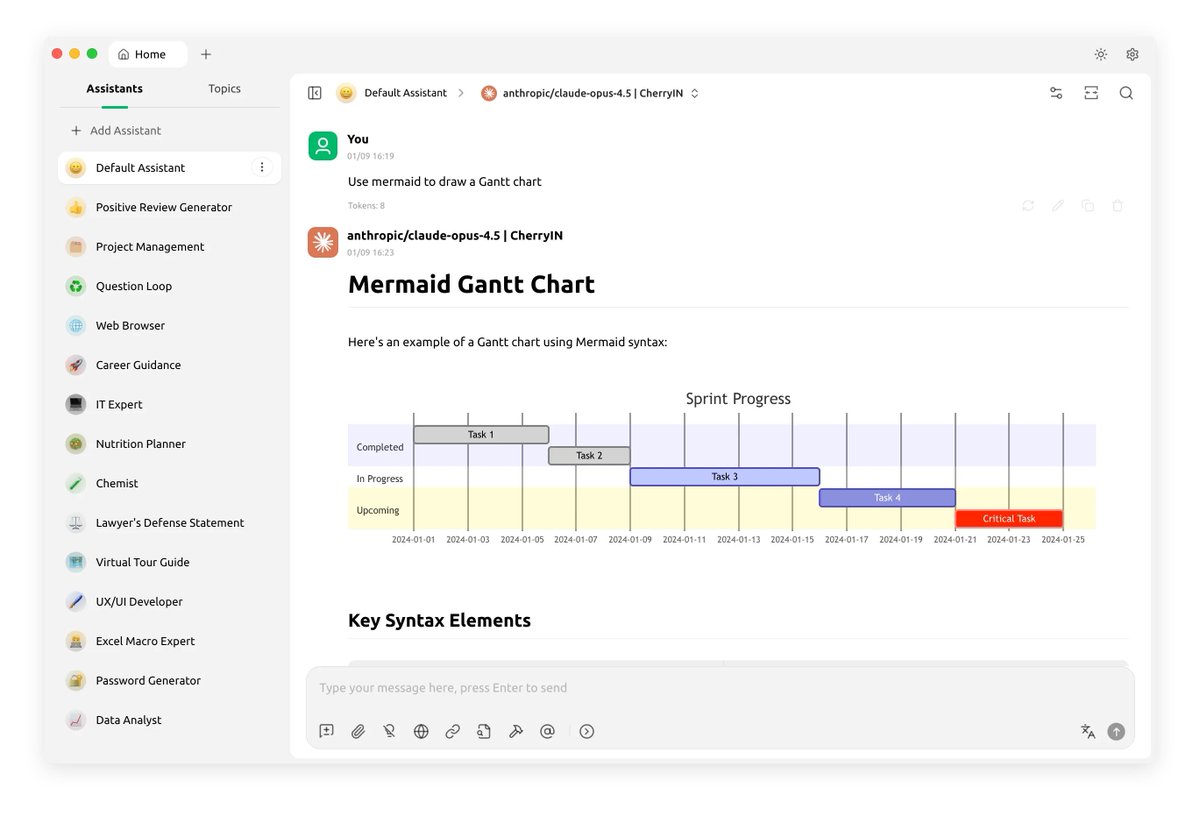Click the green You user avatar
This screenshot has height=816, width=1200.
pyautogui.click(x=323, y=146)
